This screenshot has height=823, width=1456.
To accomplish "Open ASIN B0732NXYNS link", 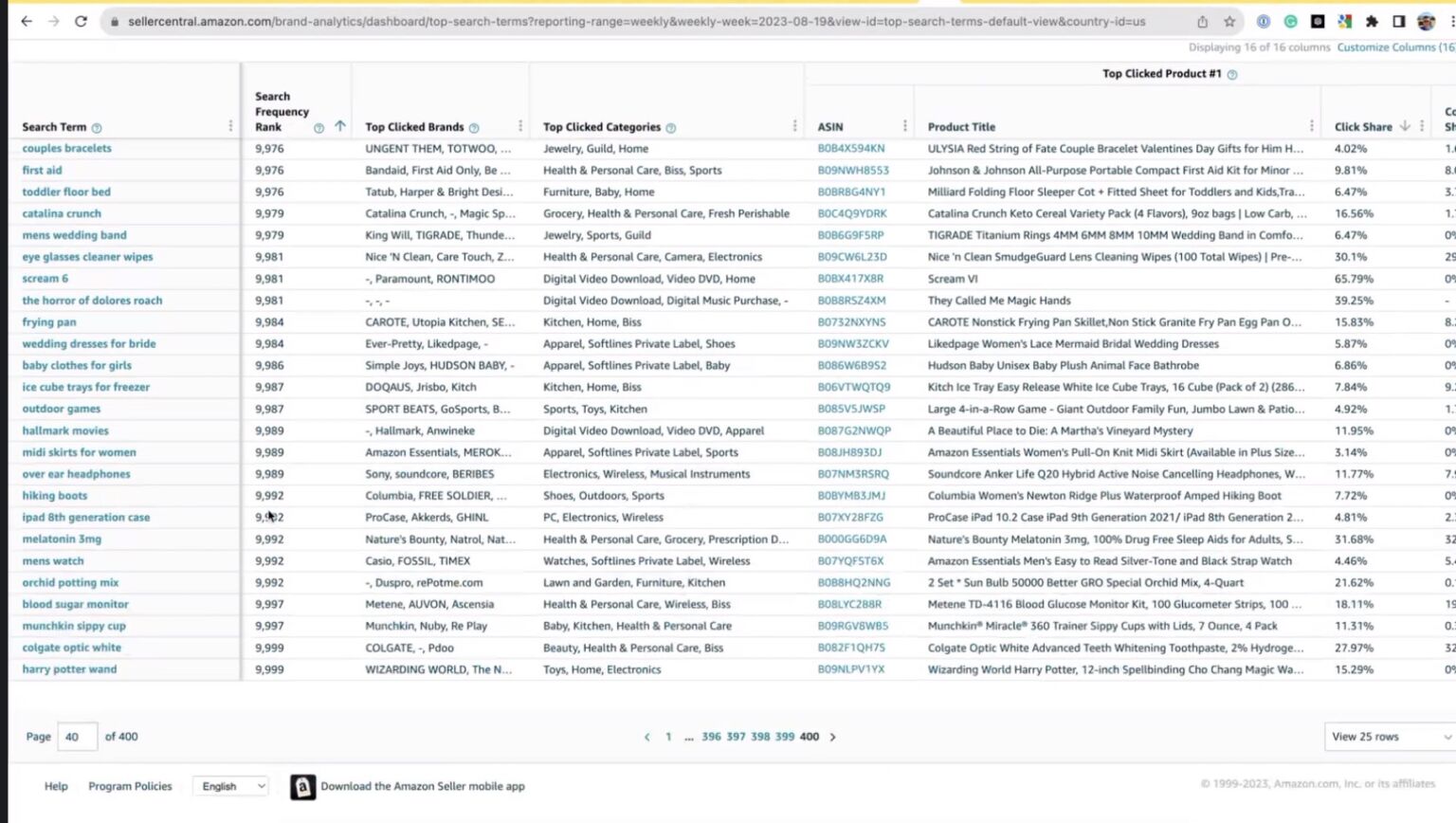I will tap(851, 322).
